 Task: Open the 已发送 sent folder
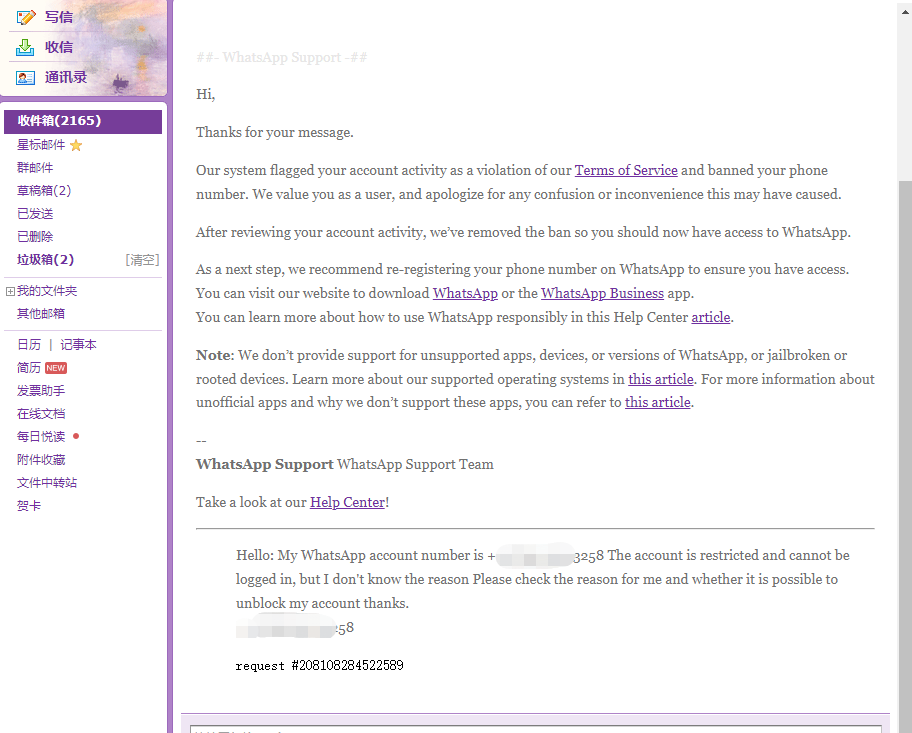tap(35, 214)
